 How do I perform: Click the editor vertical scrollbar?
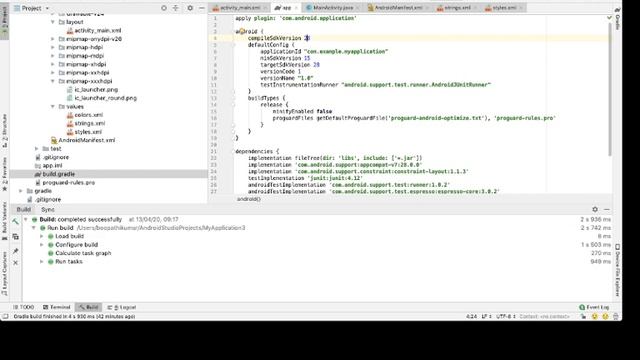coord(610,90)
